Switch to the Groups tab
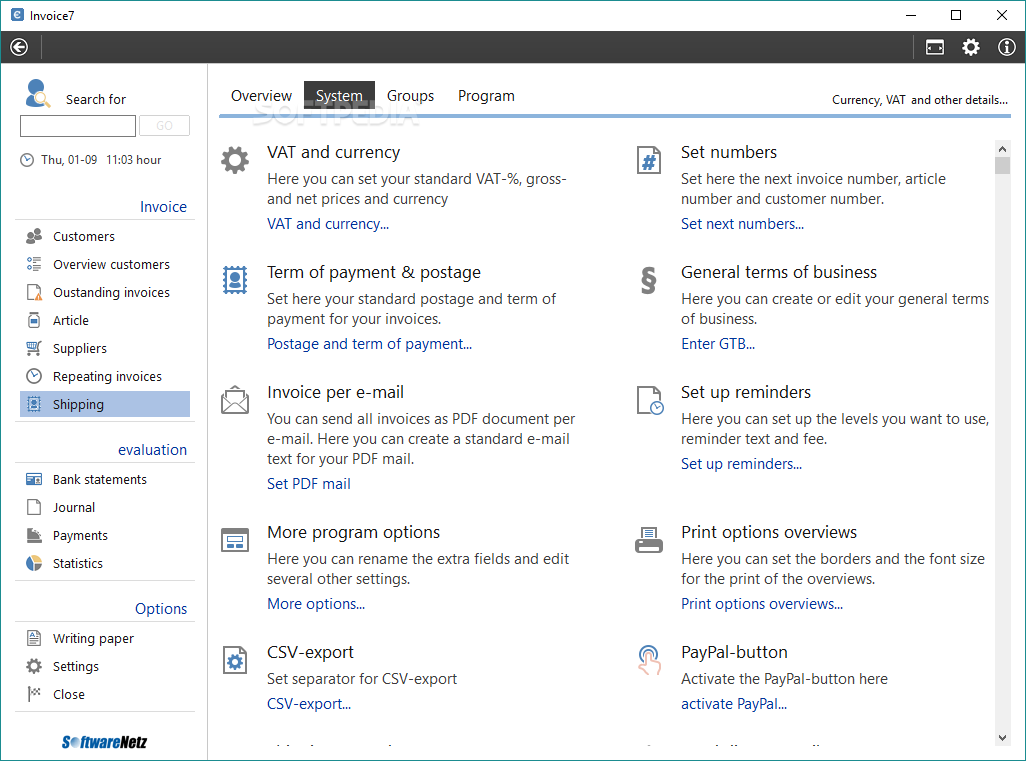 tap(410, 96)
